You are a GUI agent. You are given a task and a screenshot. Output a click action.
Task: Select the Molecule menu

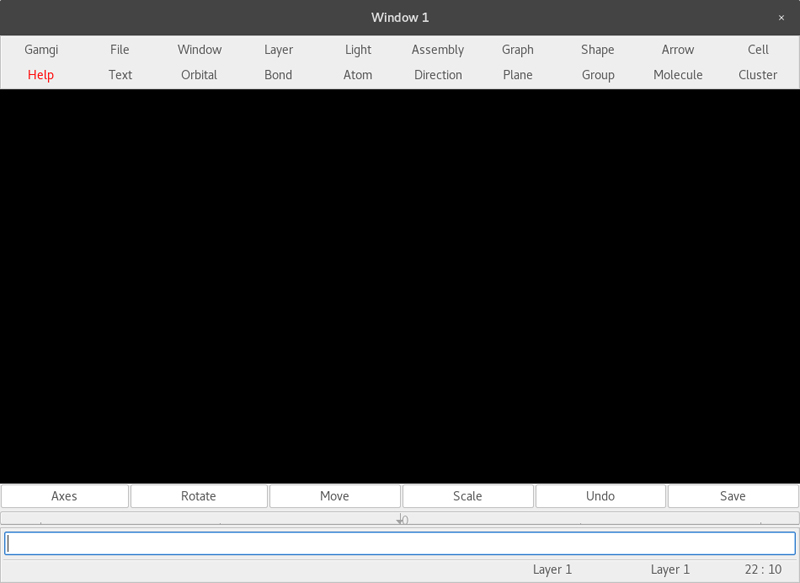[x=678, y=75]
